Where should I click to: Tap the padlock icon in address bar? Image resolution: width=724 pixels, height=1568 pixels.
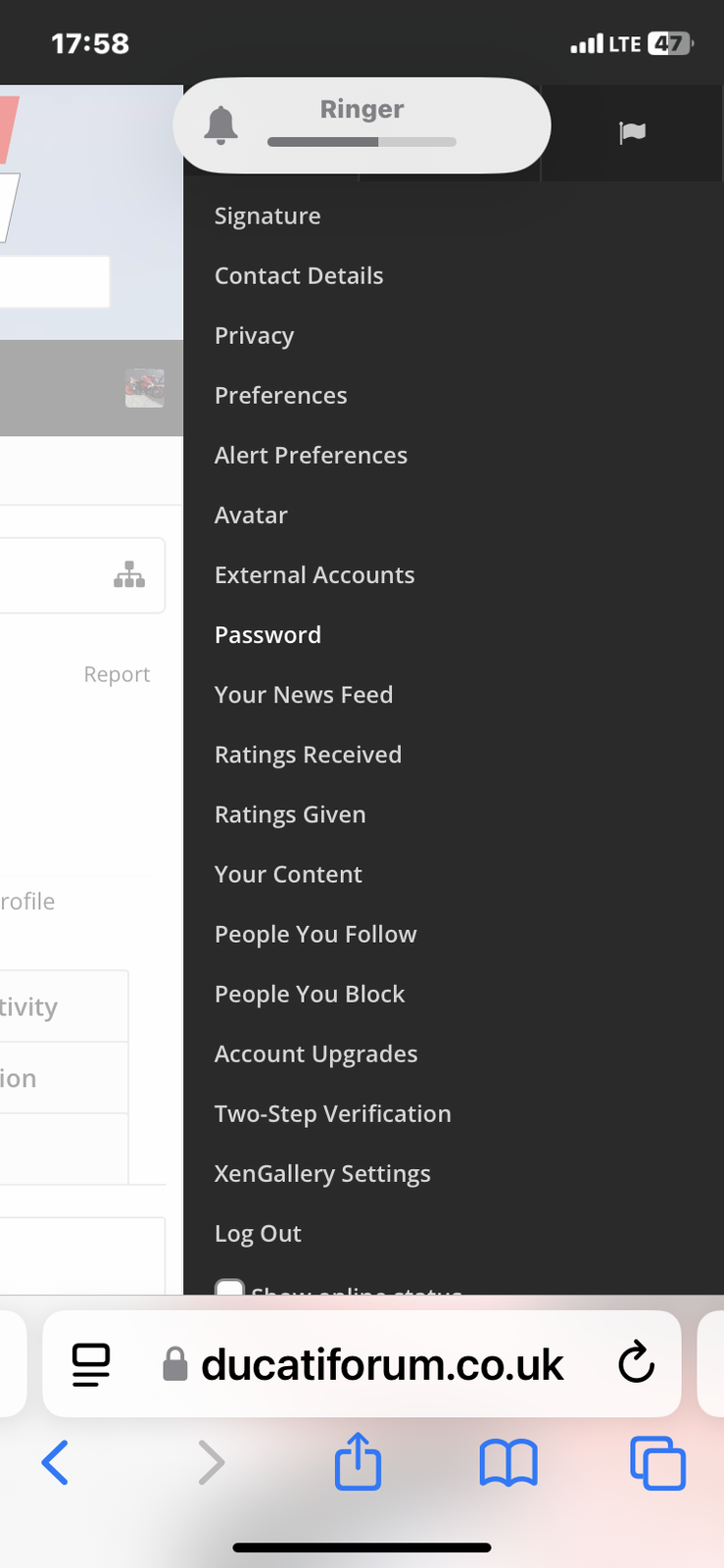[175, 1364]
